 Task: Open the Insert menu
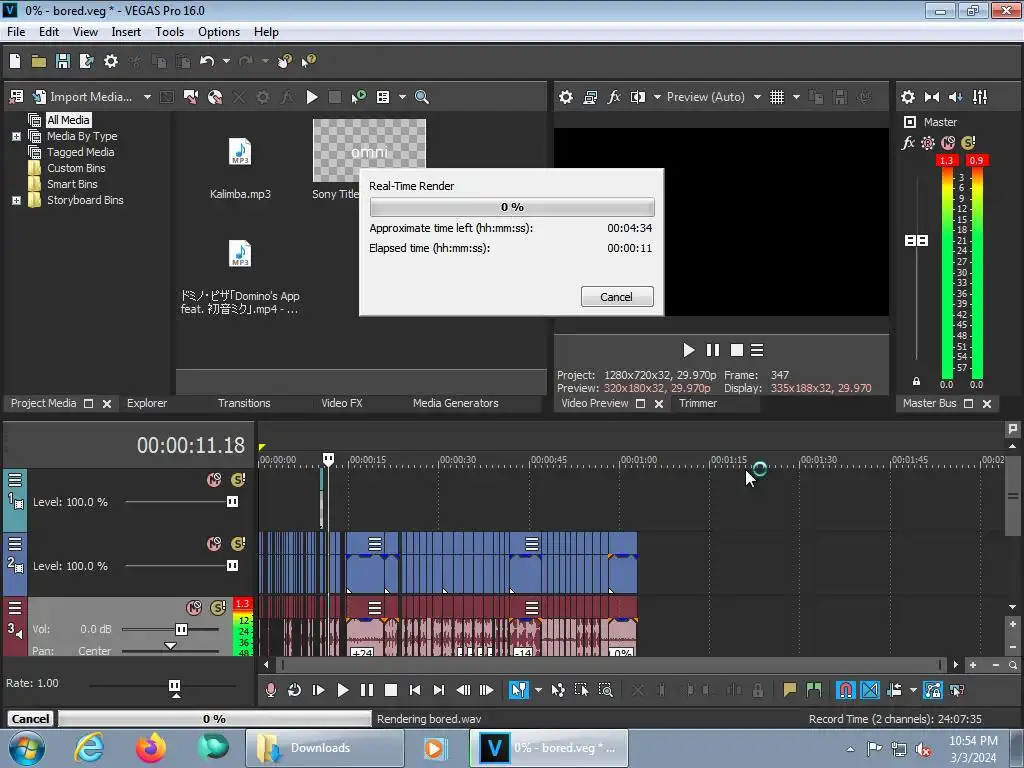coord(126,32)
